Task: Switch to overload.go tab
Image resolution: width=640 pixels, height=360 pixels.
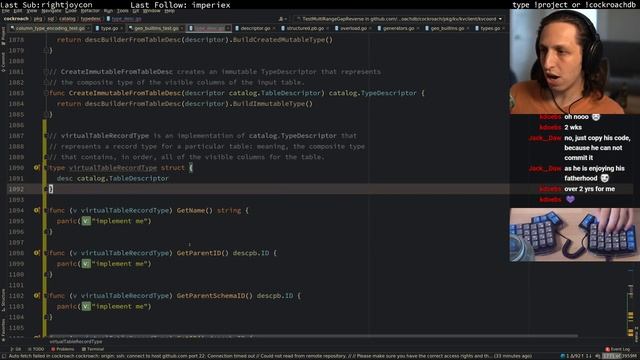Action: [x=353, y=28]
